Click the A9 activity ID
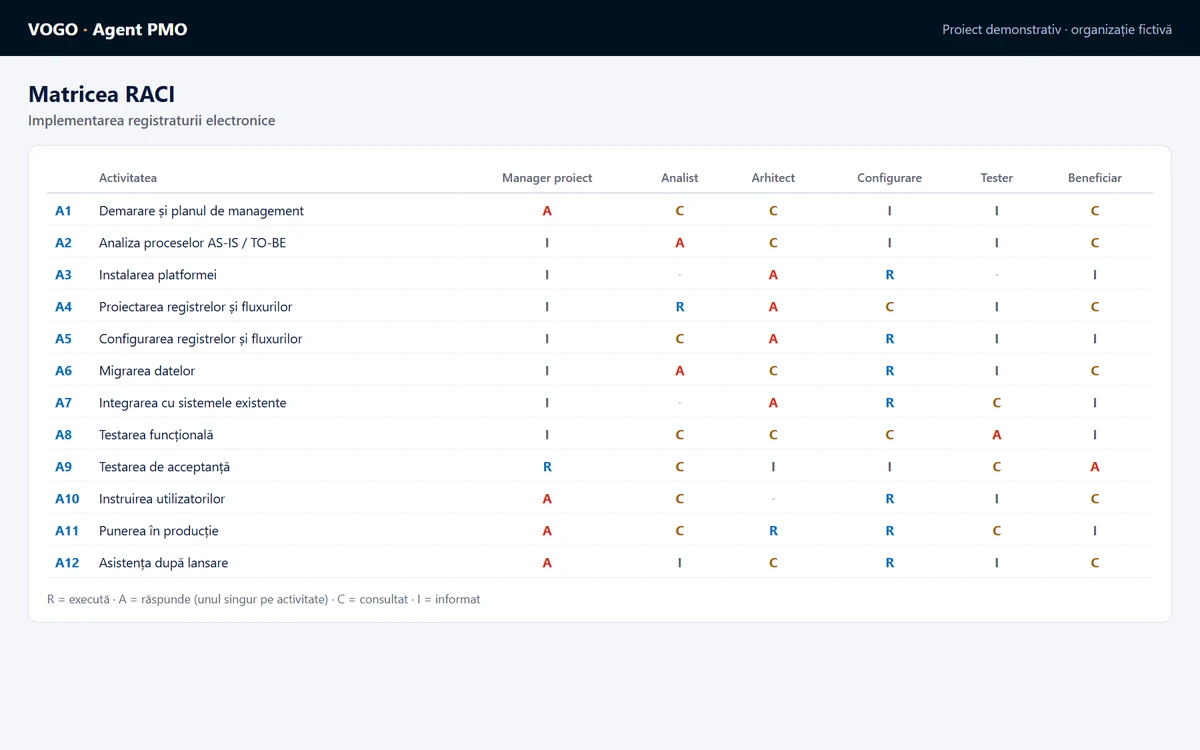 click(63, 467)
